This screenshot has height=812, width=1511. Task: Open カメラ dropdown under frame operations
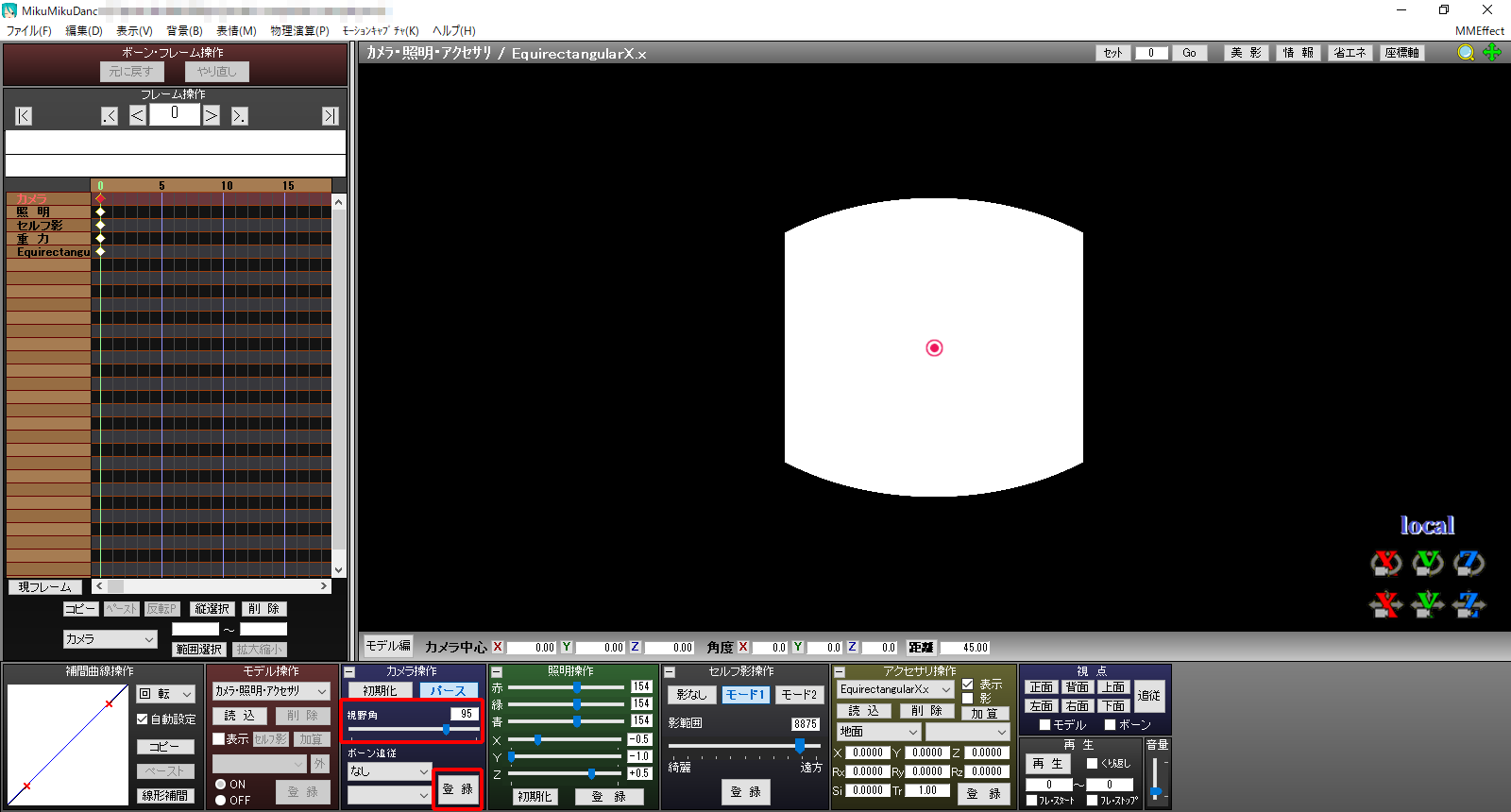(x=110, y=639)
